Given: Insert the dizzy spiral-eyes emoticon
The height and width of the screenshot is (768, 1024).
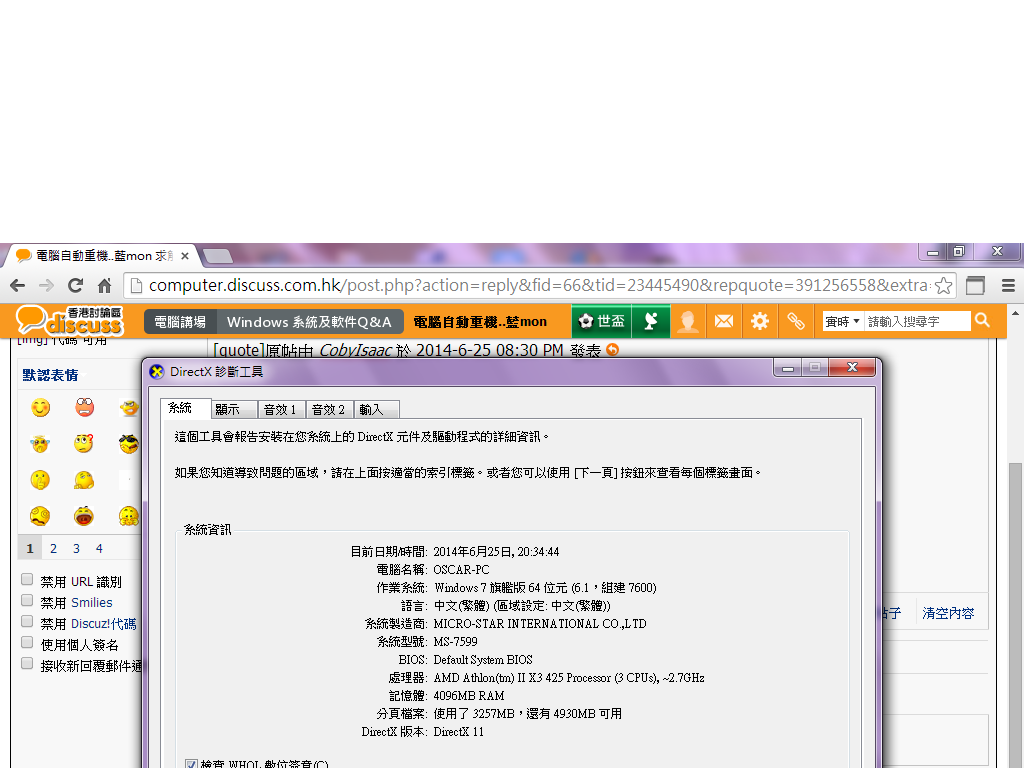Looking at the screenshot, I should tap(40, 516).
